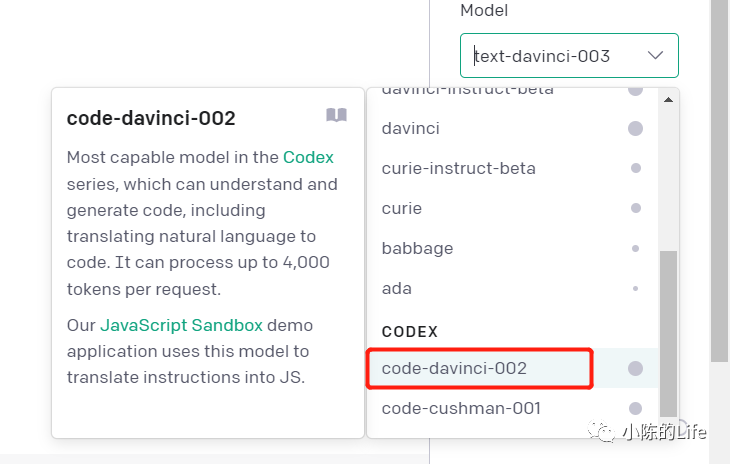
Task: Select the davinci model option
Action: [x=513, y=128]
